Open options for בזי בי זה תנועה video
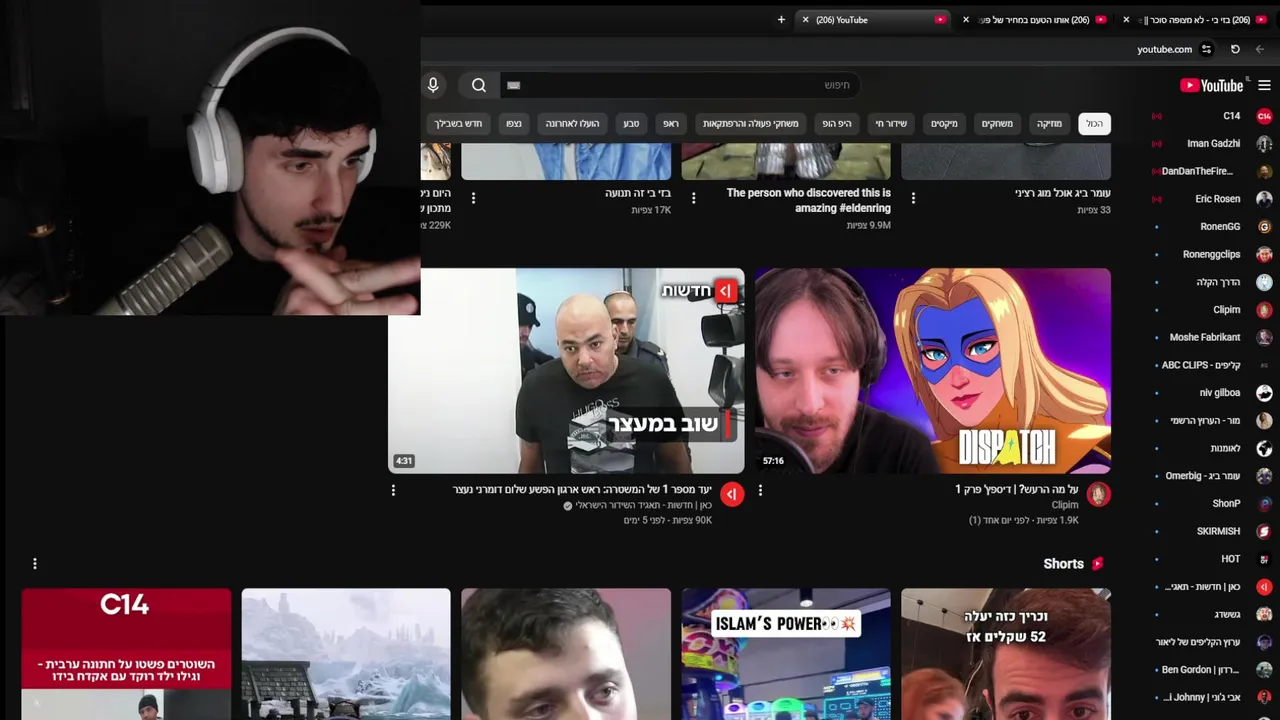Image resolution: width=1280 pixels, height=720 pixels. [x=473, y=198]
